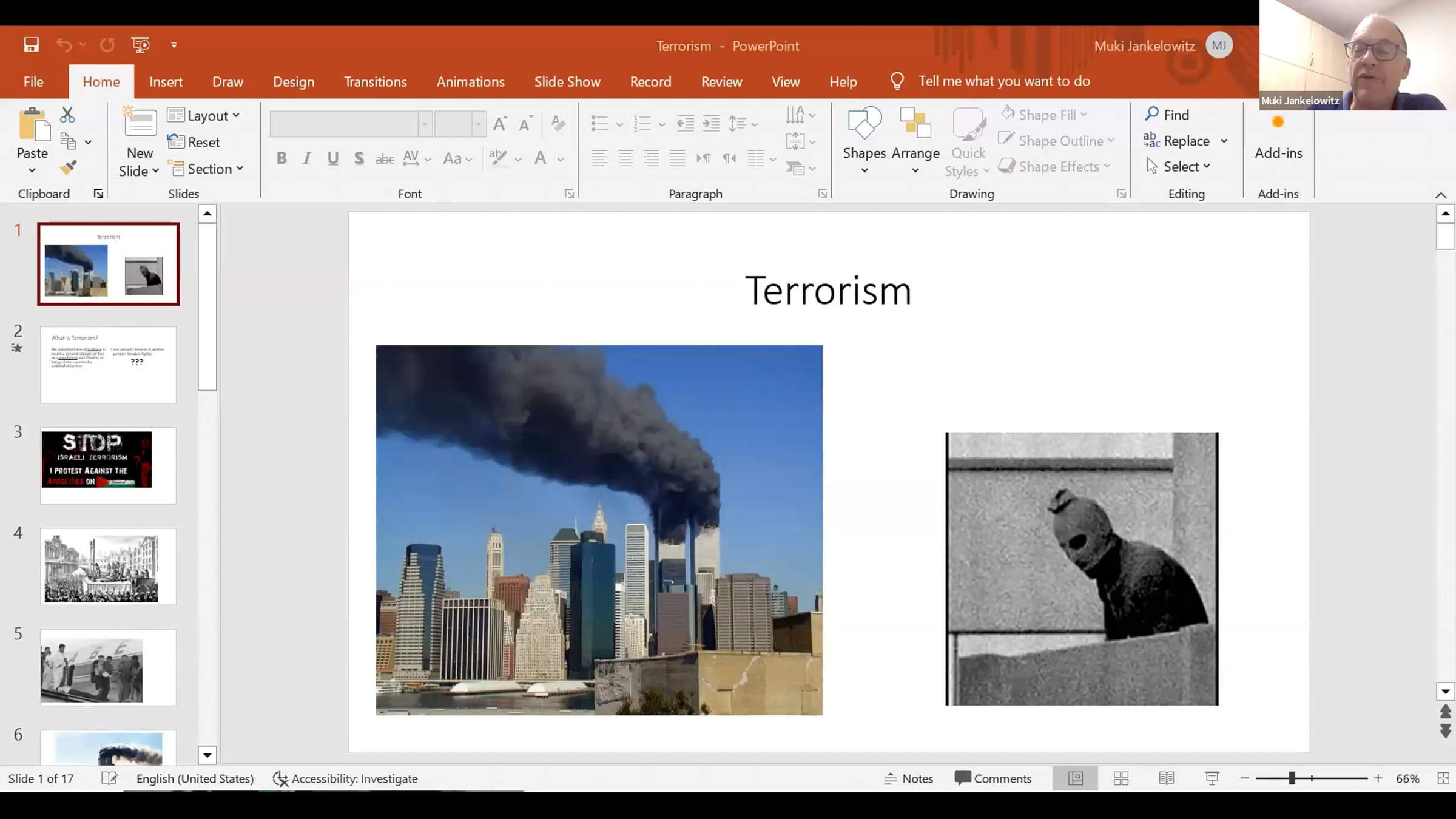Image resolution: width=1456 pixels, height=819 pixels.
Task: Switch to Slide Sorter view icon
Action: coord(1121,778)
